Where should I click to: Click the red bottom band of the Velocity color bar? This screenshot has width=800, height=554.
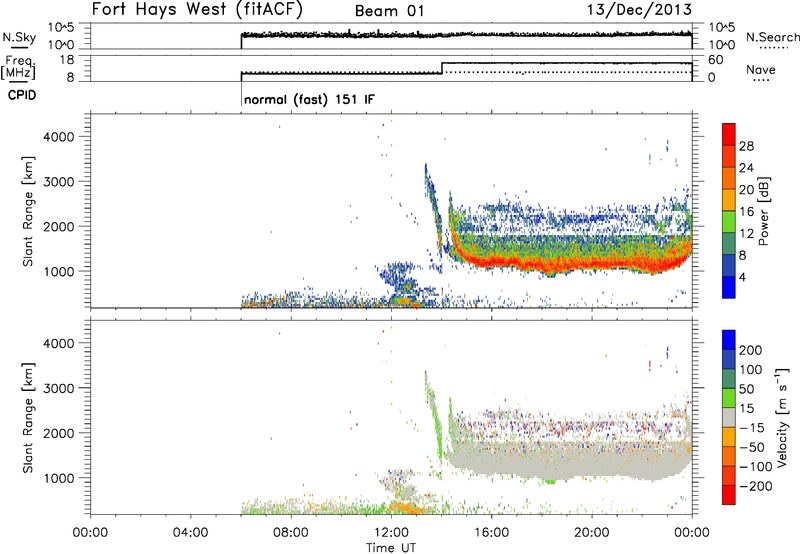coord(729,495)
